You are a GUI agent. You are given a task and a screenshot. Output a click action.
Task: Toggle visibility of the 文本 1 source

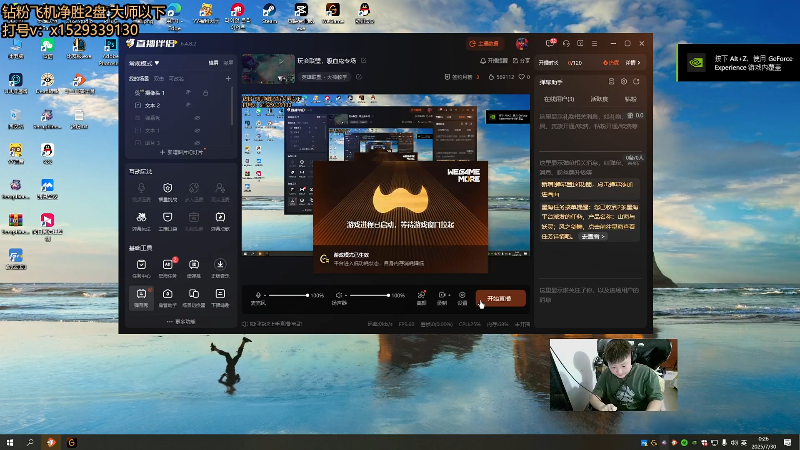pos(197,131)
